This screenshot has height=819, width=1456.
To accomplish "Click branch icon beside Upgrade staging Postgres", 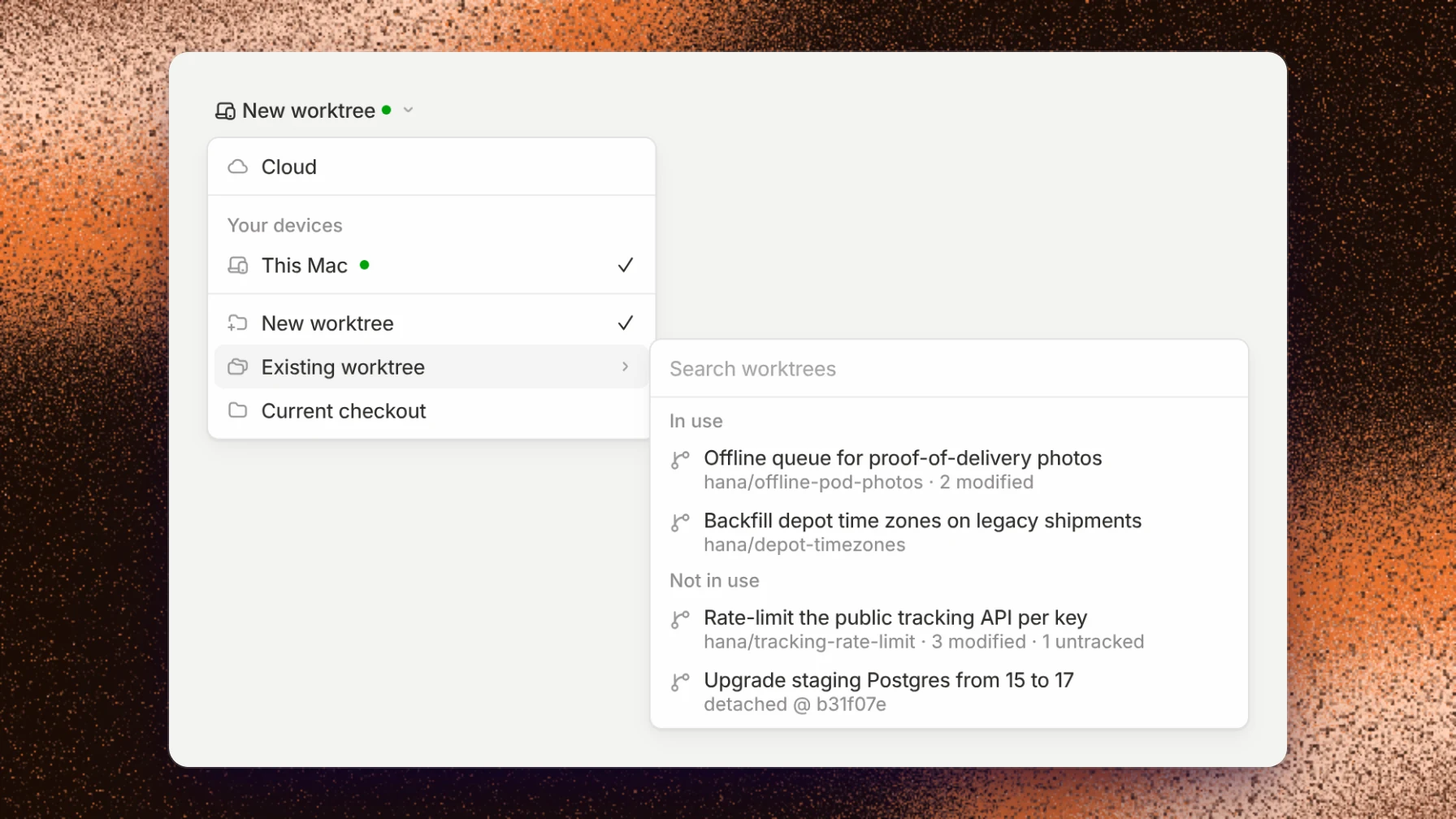I will [680, 682].
